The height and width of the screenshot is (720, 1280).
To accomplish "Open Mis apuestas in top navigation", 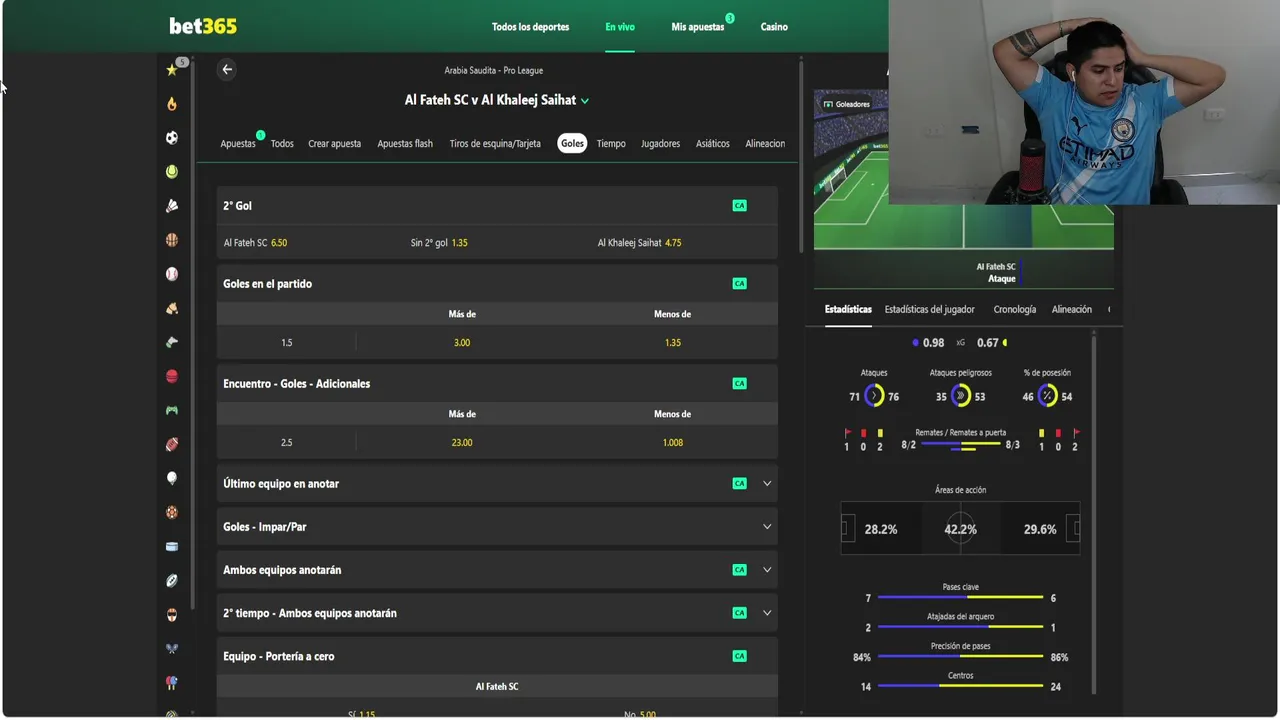I will [698, 27].
